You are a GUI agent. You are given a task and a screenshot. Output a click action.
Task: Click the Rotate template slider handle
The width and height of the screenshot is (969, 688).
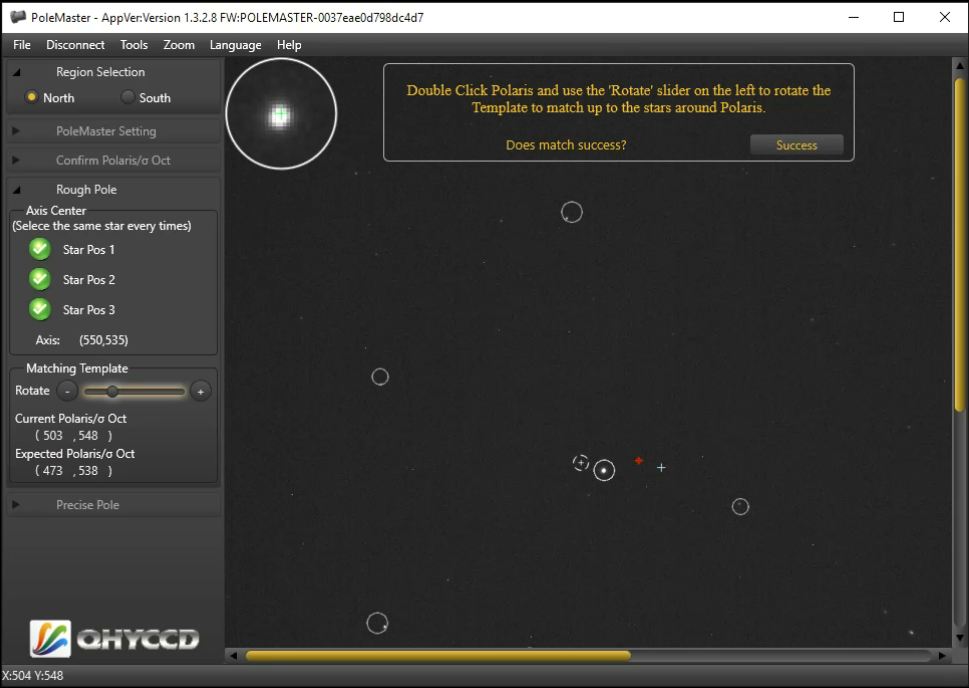(112, 391)
